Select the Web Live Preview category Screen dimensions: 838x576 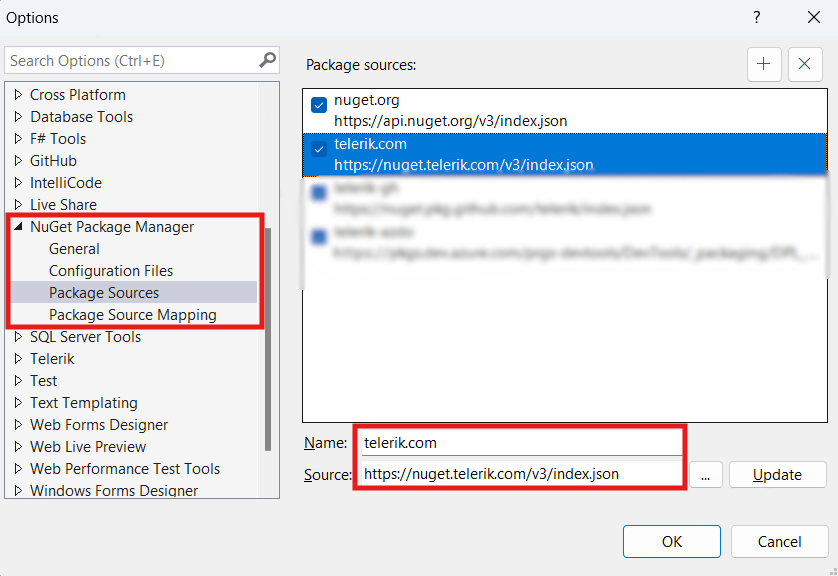[x=88, y=447]
